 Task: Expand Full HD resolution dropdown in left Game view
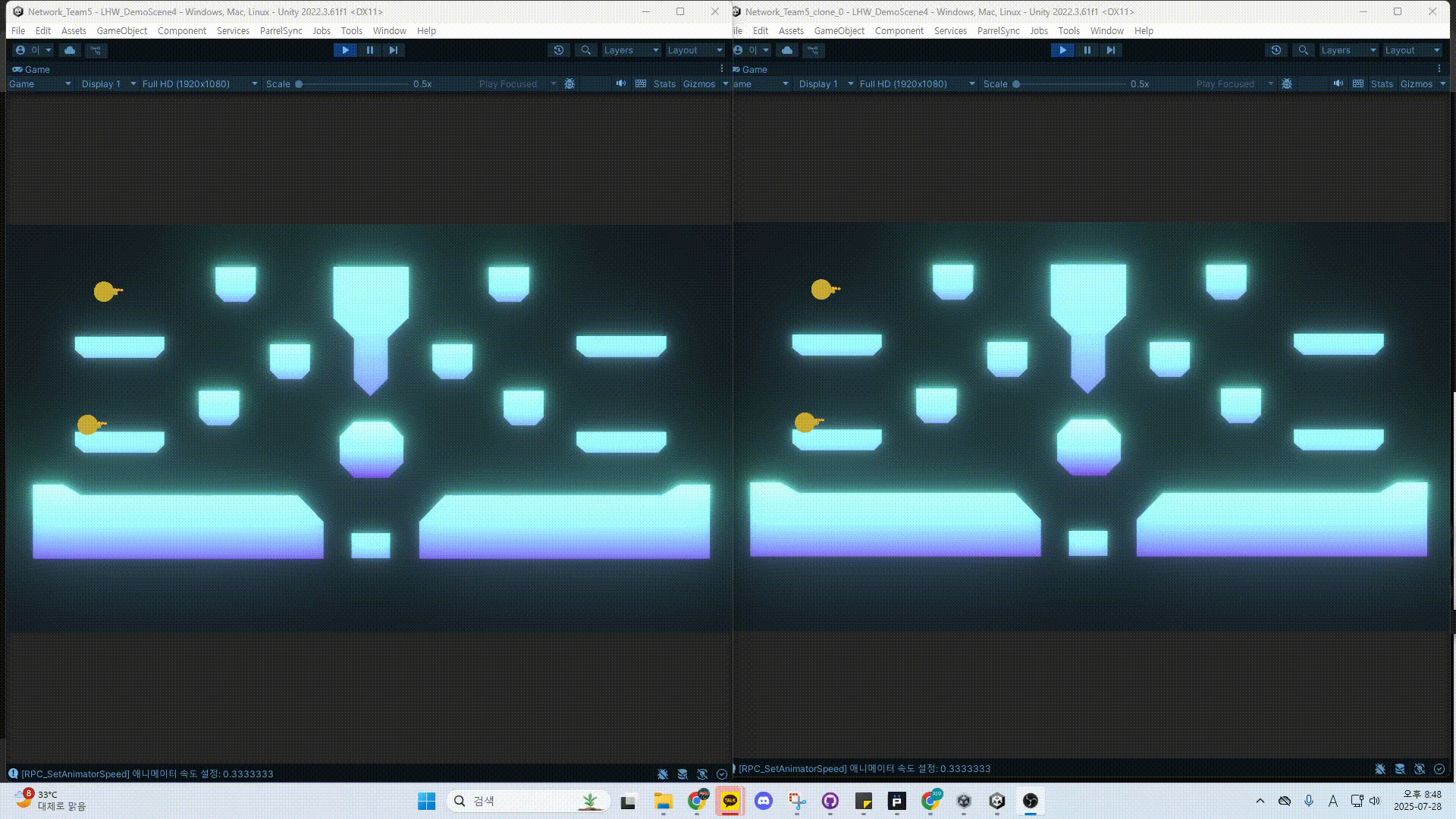point(199,83)
